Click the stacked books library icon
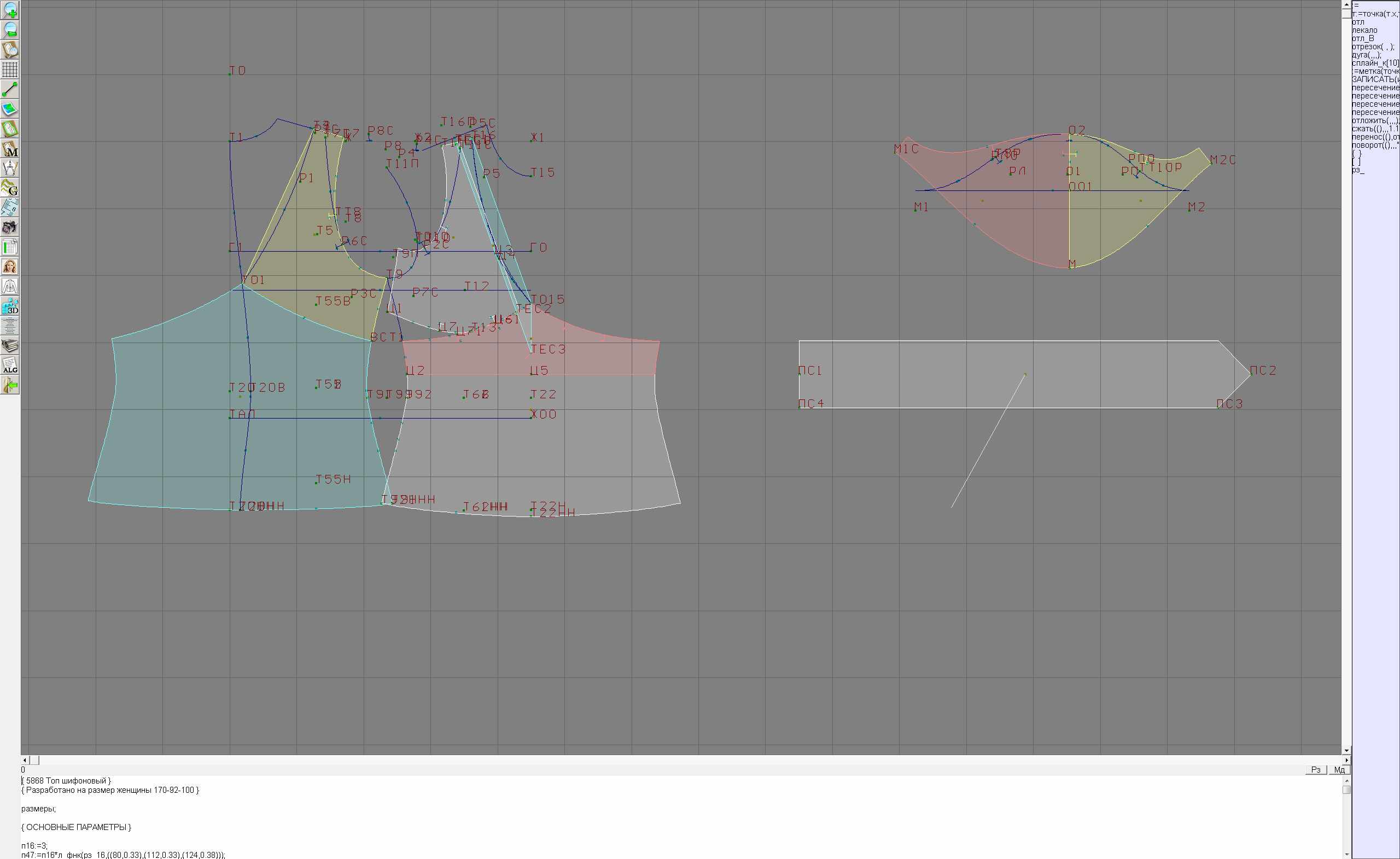 pos(10,346)
